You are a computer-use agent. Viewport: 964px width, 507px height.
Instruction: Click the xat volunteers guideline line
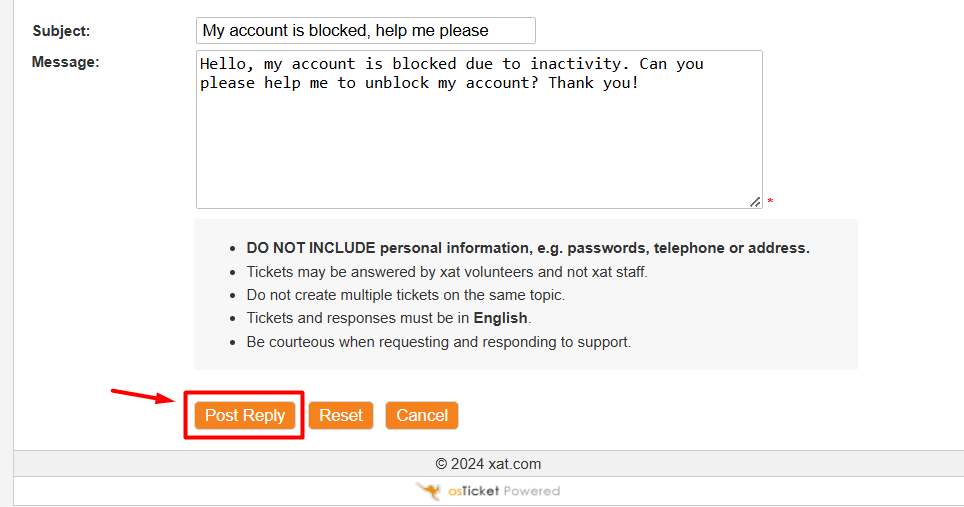click(446, 271)
